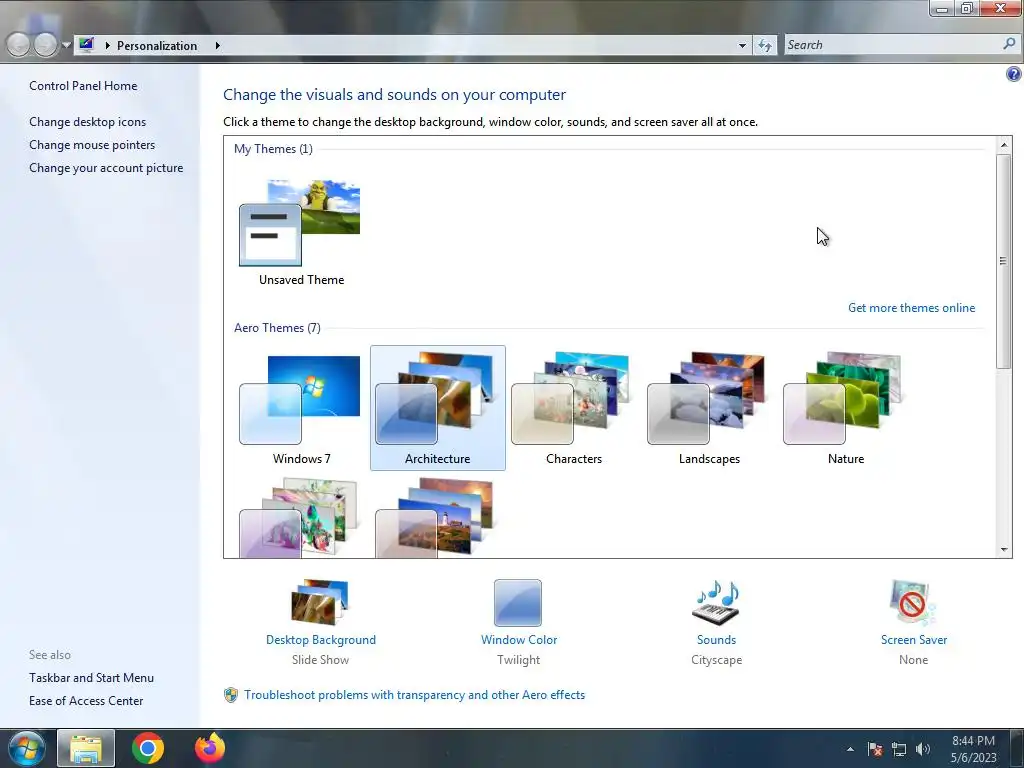
Task: Click the theme list scrollbar thumb
Action: pyautogui.click(x=1004, y=261)
